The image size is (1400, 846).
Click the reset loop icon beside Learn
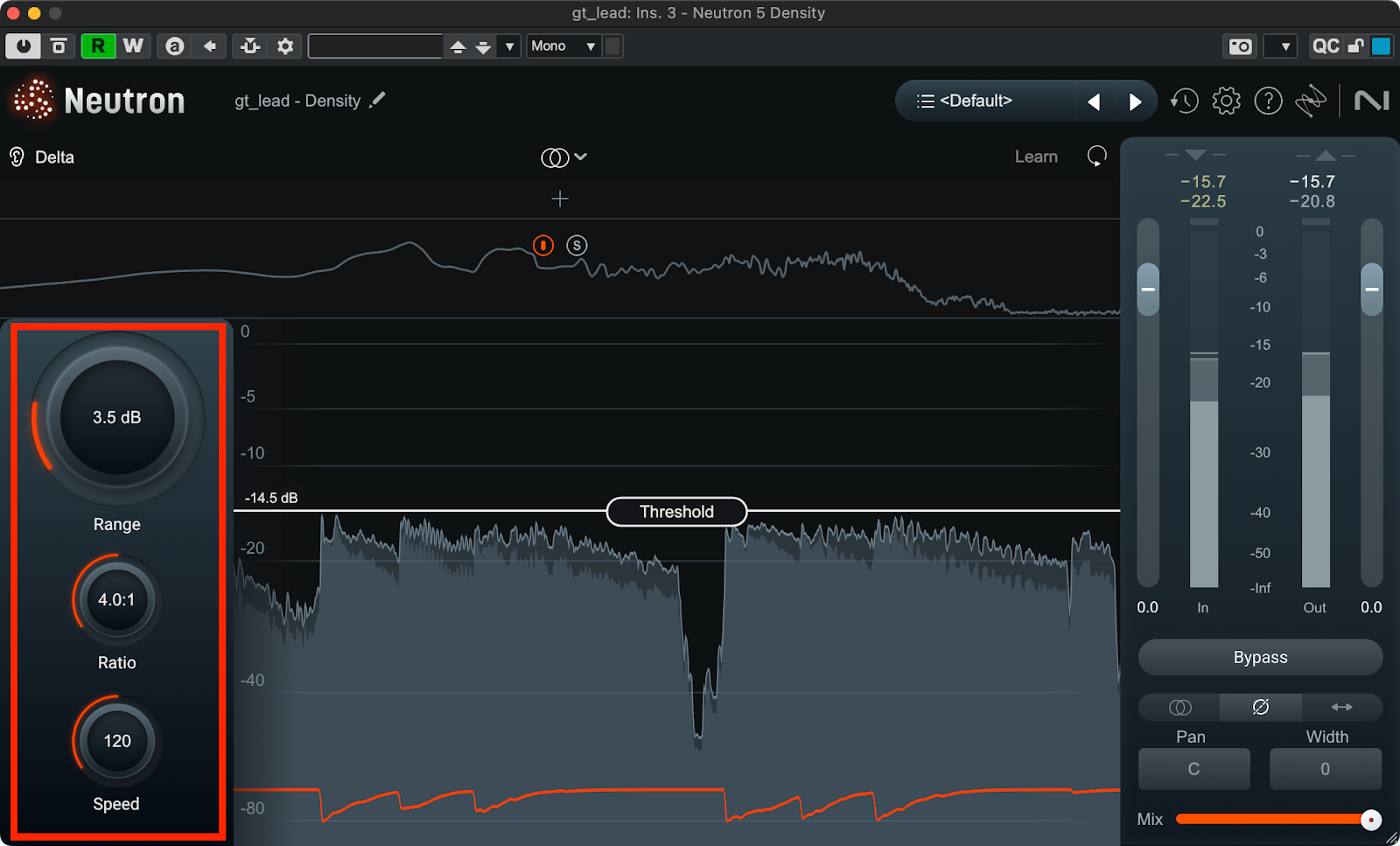[1096, 157]
